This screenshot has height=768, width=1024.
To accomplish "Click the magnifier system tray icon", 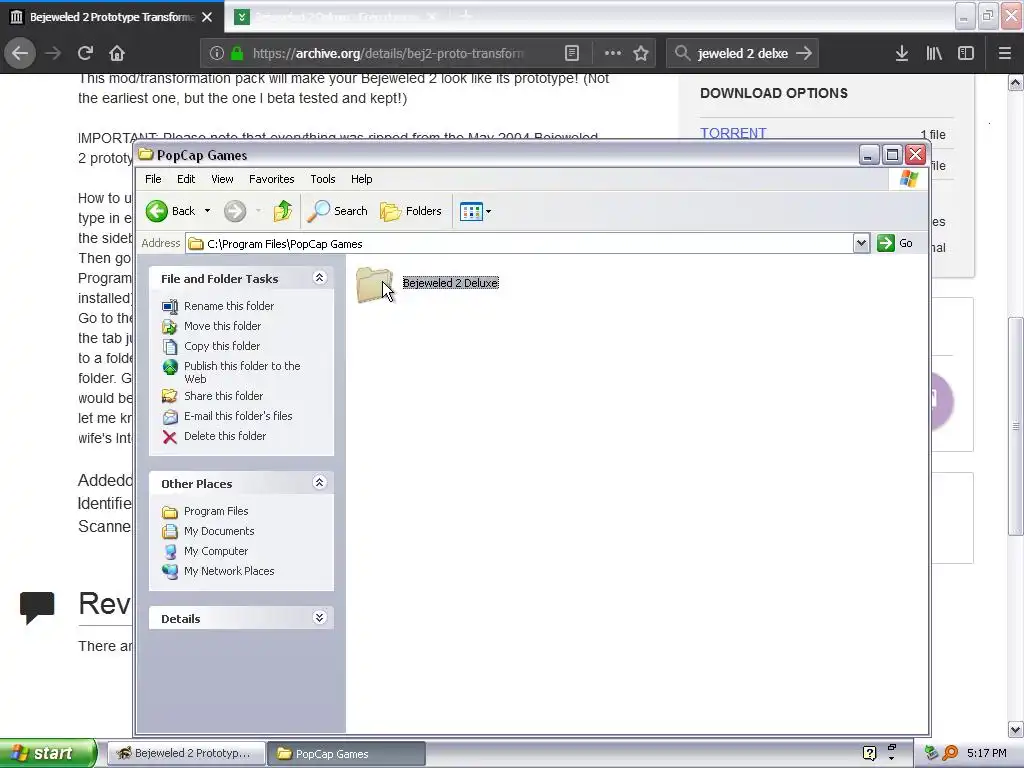I will click(950, 754).
